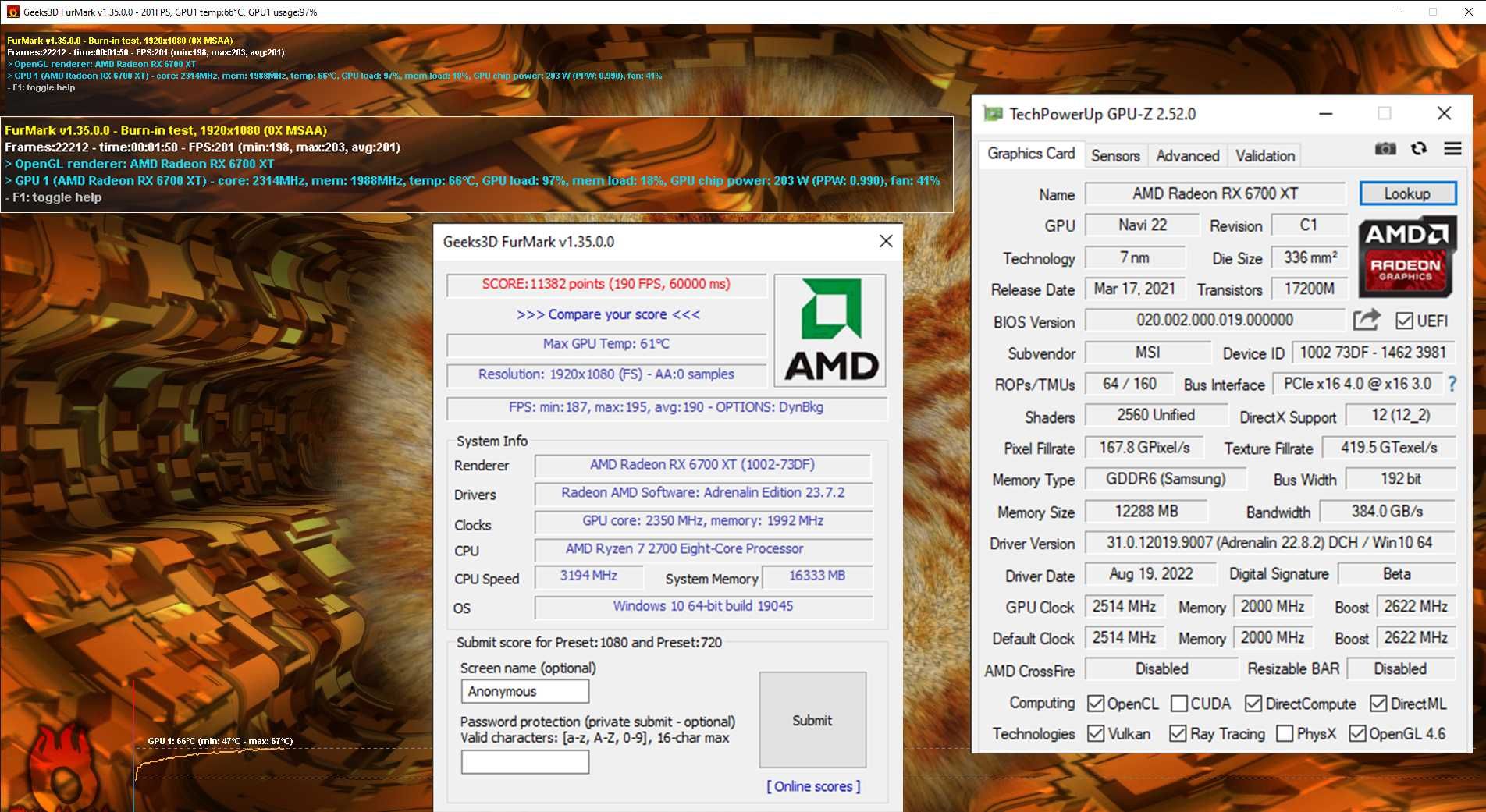
Task: Click the BIOS Version value field
Action: click(1215, 320)
